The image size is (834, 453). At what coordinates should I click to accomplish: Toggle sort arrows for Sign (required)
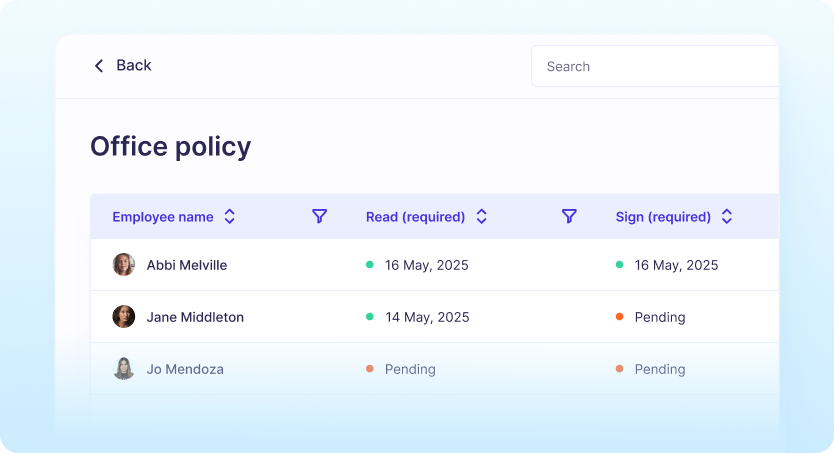click(727, 216)
